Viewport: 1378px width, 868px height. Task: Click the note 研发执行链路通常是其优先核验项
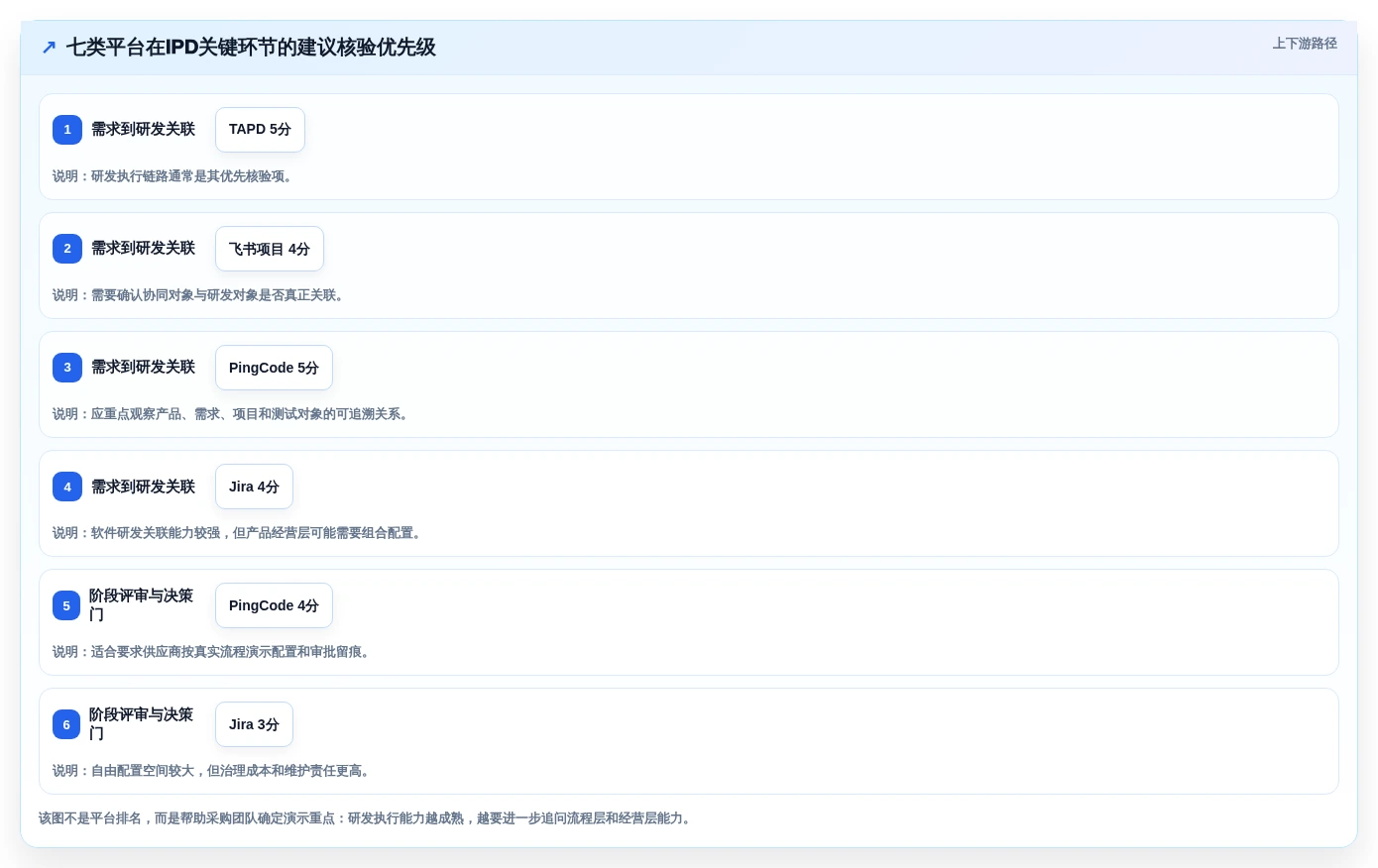tap(172, 176)
